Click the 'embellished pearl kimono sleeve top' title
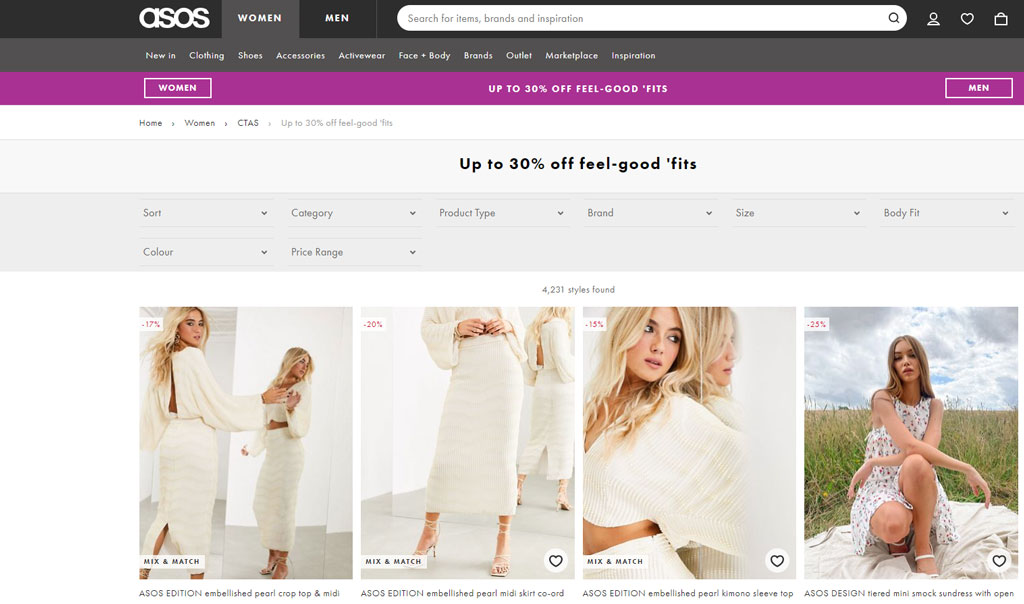 [x=688, y=594]
